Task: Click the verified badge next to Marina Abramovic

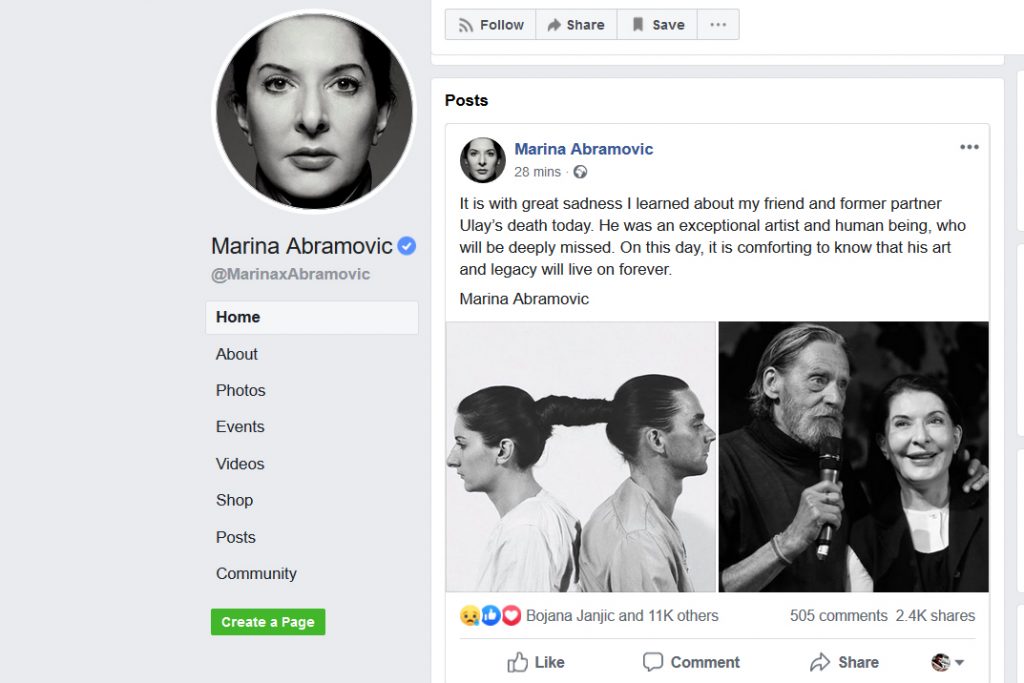Action: click(x=405, y=245)
